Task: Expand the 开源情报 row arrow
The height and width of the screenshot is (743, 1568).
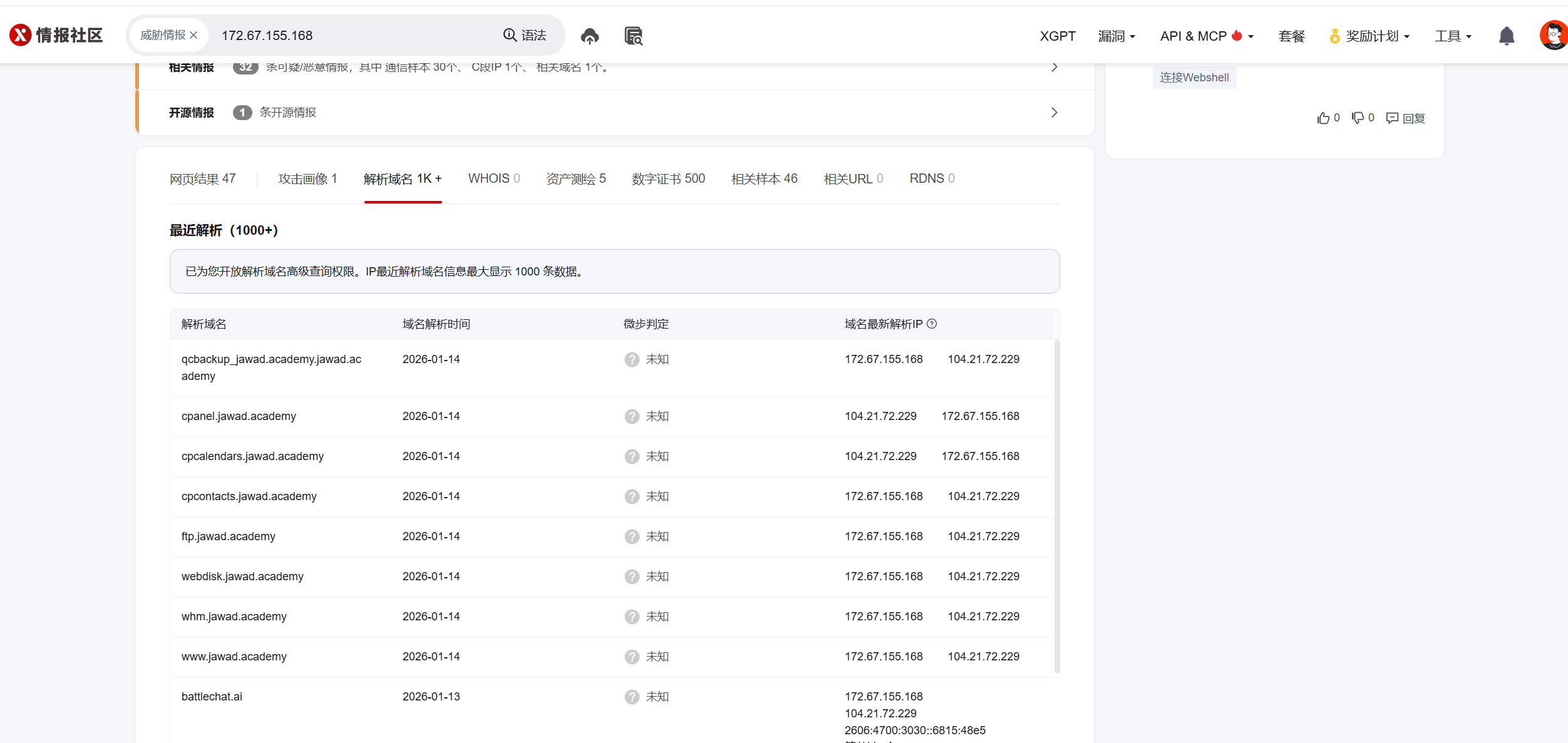Action: tap(1054, 113)
